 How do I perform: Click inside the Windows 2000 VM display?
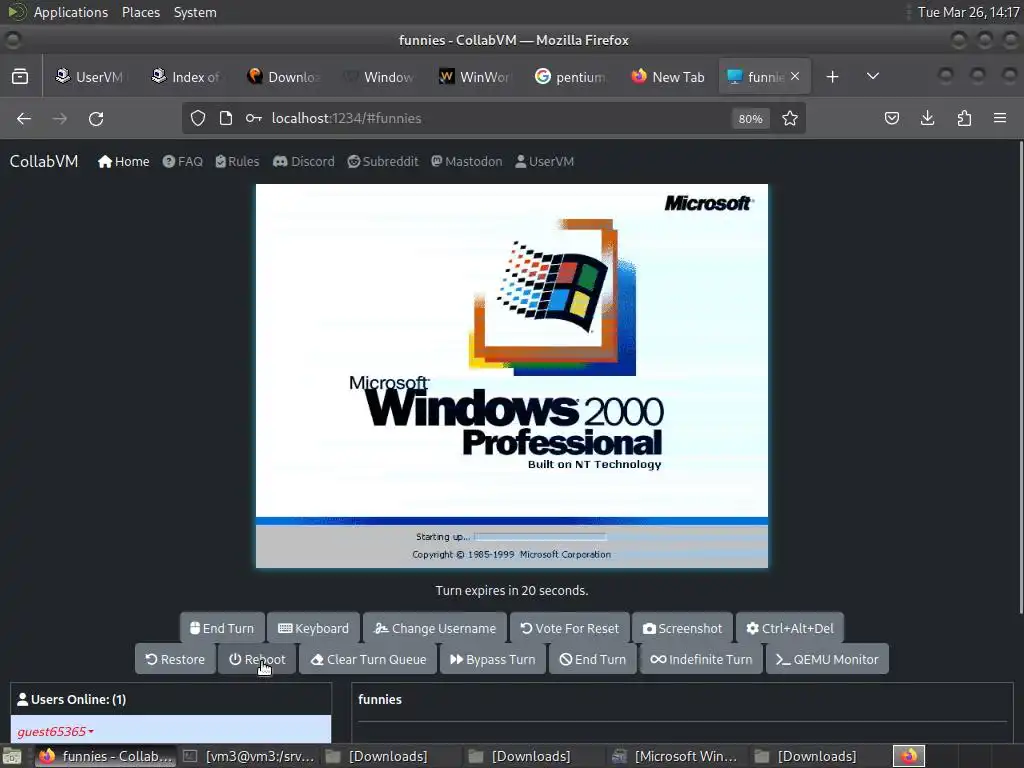(512, 376)
